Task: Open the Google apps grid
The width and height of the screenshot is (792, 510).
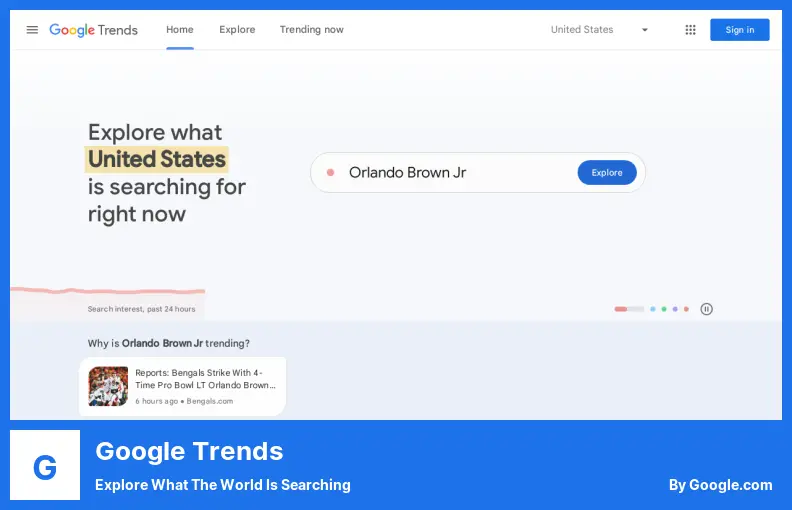Action: [690, 30]
